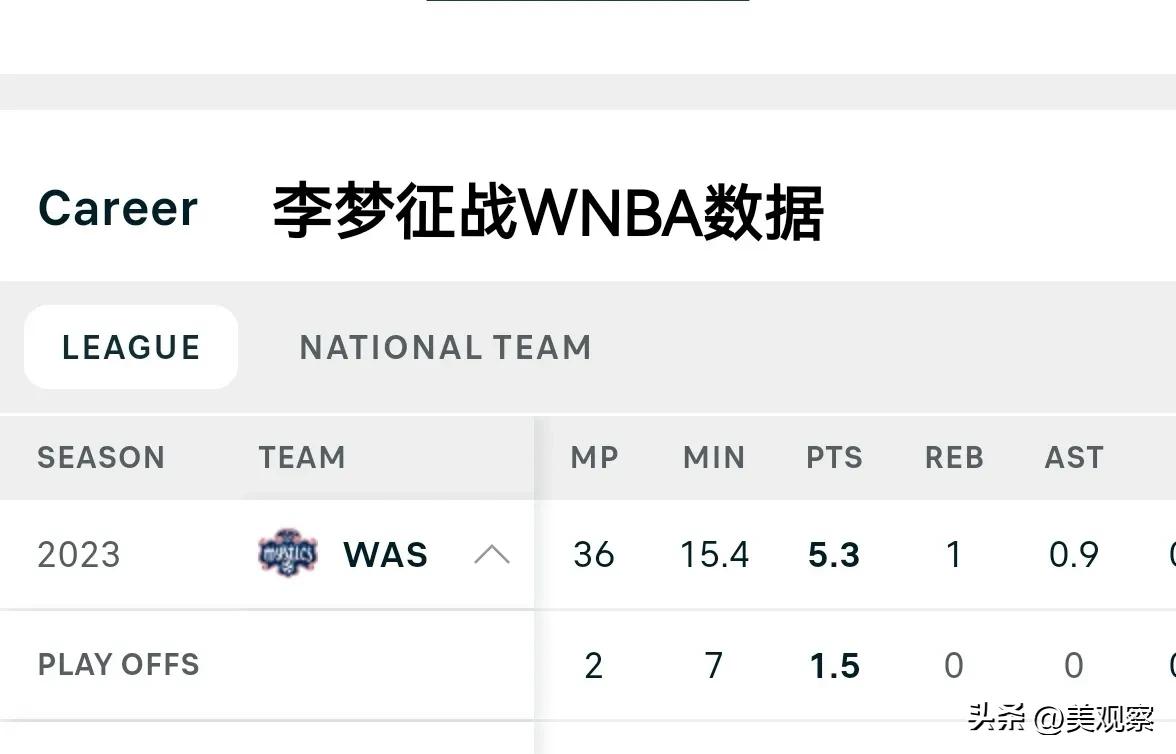Click the TEAM column header
Image resolution: width=1176 pixels, height=754 pixels.
pos(302,457)
